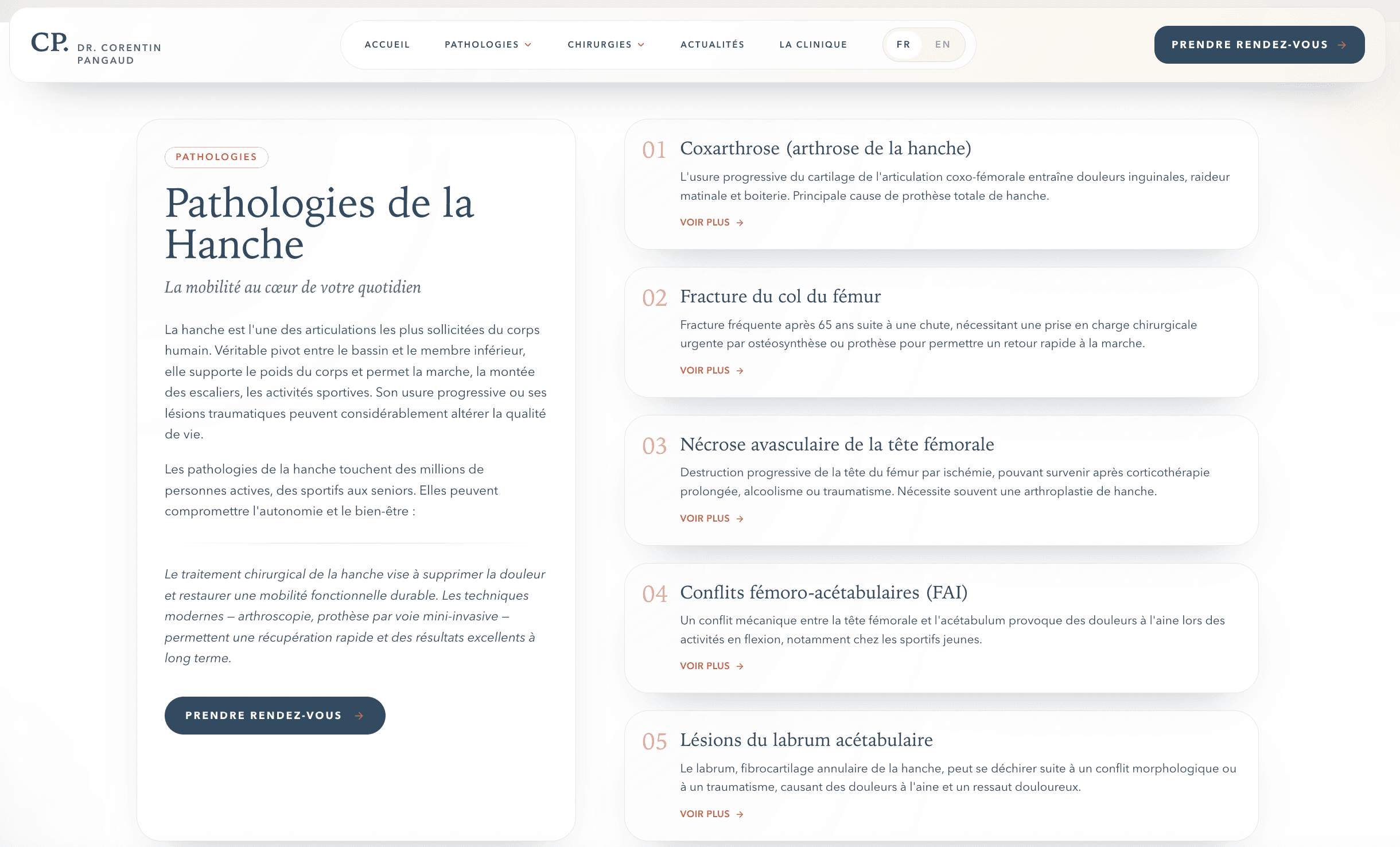The height and width of the screenshot is (847, 1400).
Task: Click the arrow icon beside Nécrose avasculaire Voir Plus
Action: 740,518
